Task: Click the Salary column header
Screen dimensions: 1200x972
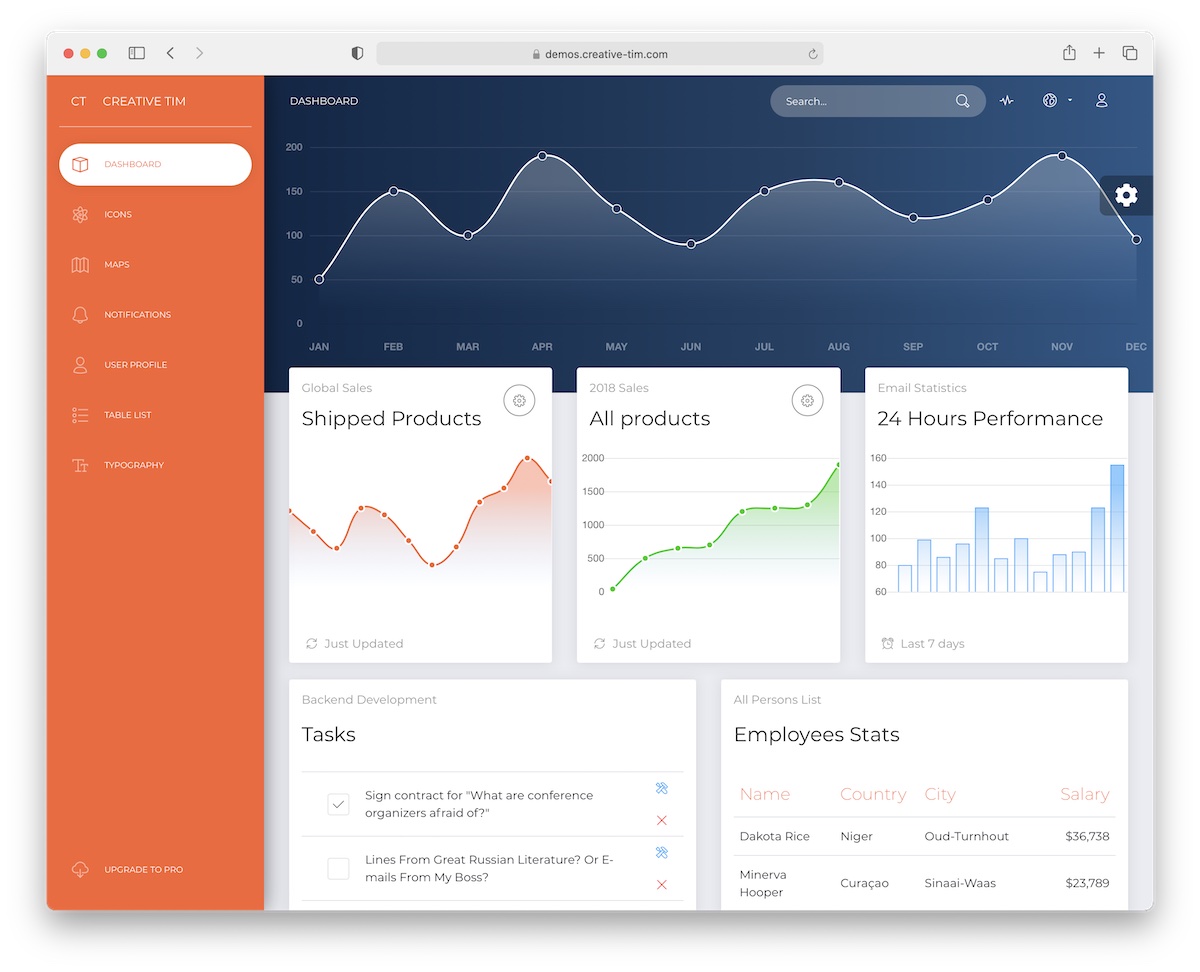Action: coord(1085,794)
